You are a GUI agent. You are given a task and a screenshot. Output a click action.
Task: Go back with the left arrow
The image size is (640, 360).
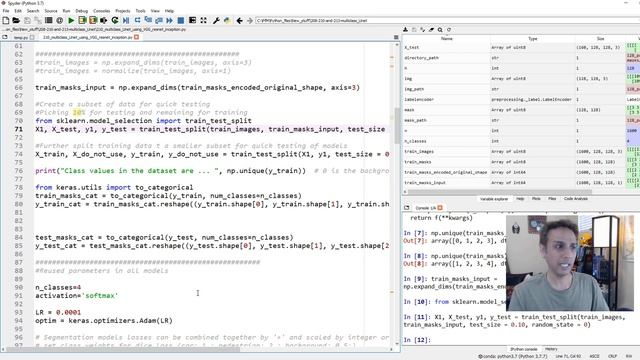[240, 20]
